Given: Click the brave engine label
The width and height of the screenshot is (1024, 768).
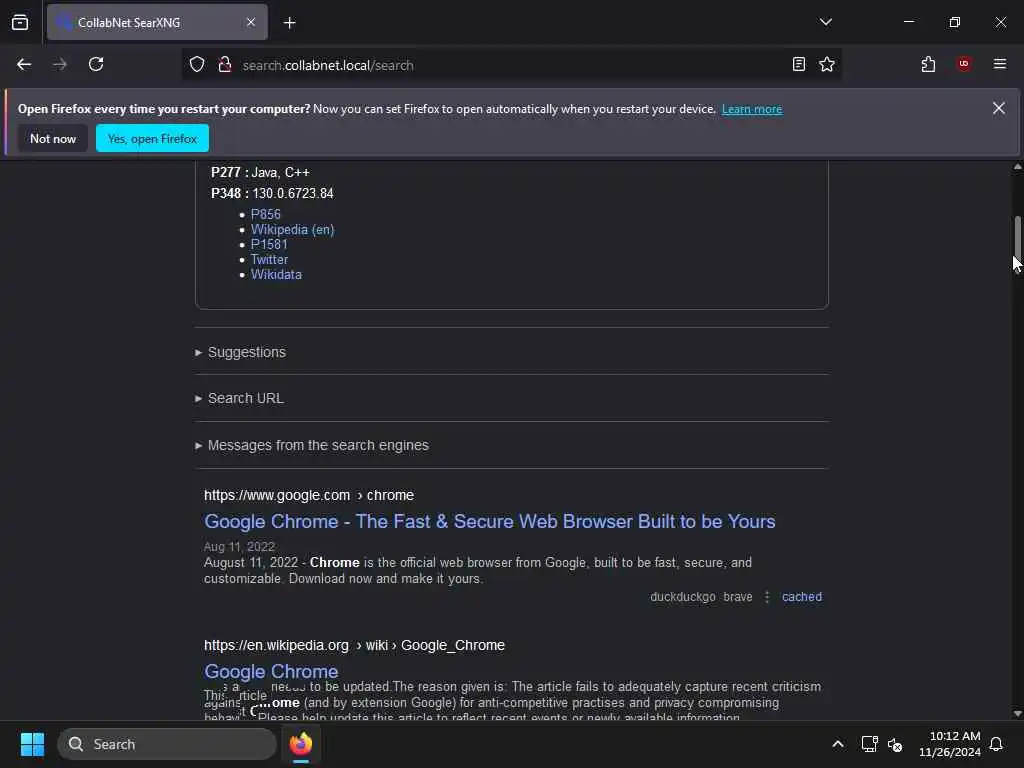Looking at the screenshot, I should pos(738,597).
